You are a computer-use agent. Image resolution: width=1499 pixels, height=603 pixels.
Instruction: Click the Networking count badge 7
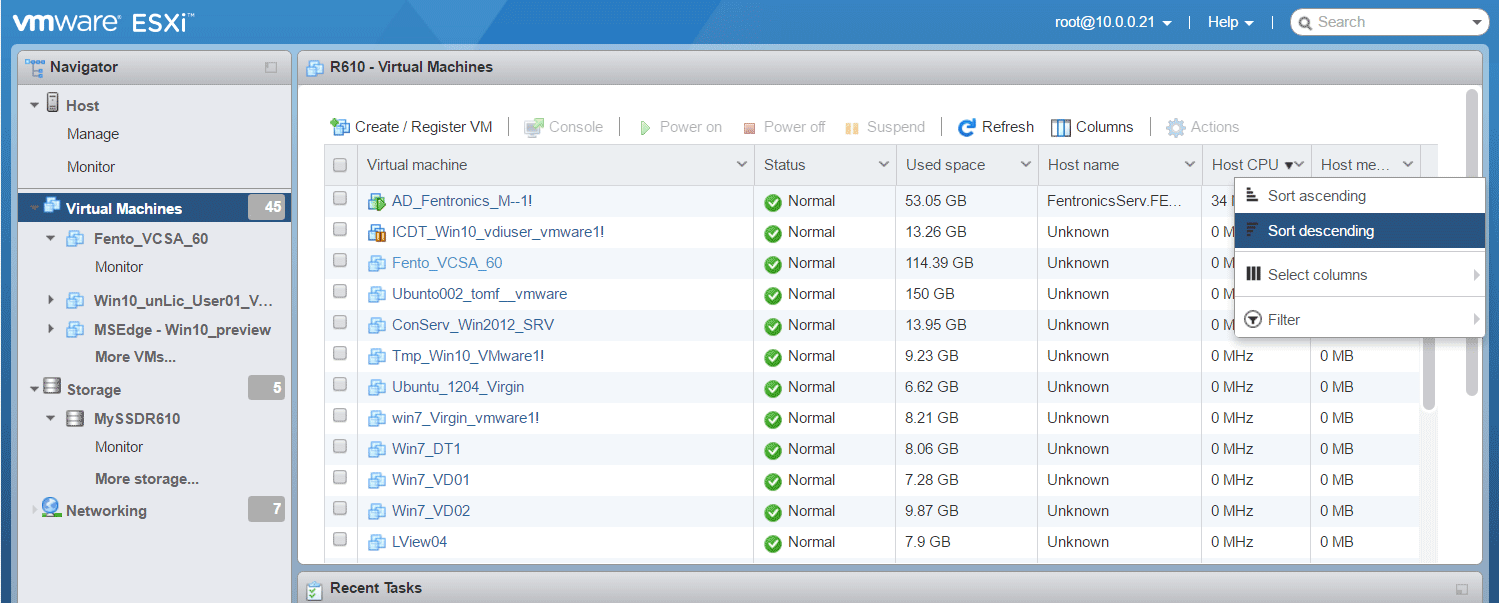(x=266, y=510)
